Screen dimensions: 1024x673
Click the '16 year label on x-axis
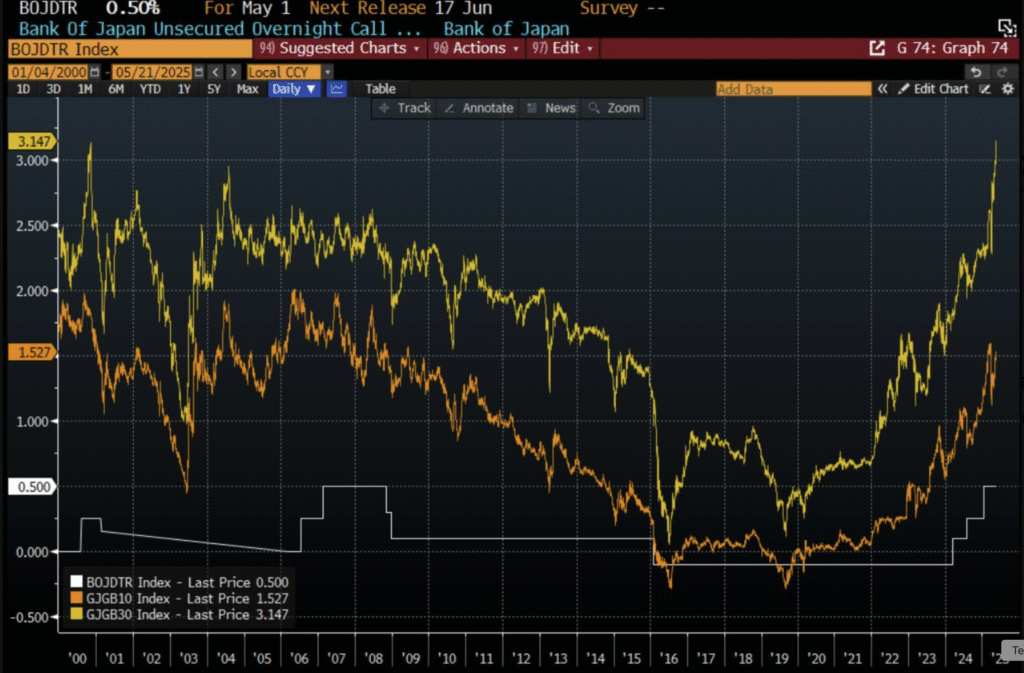[669, 658]
